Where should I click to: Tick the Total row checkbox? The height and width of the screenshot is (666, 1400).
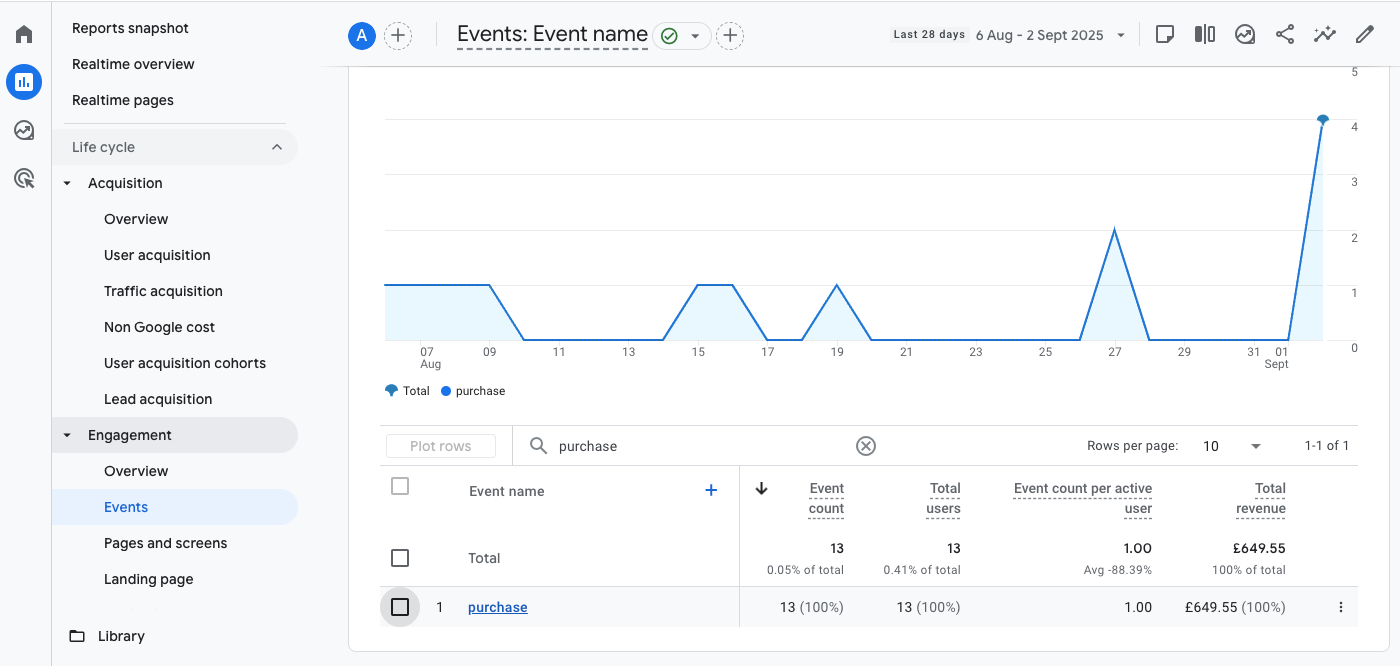[x=400, y=557]
